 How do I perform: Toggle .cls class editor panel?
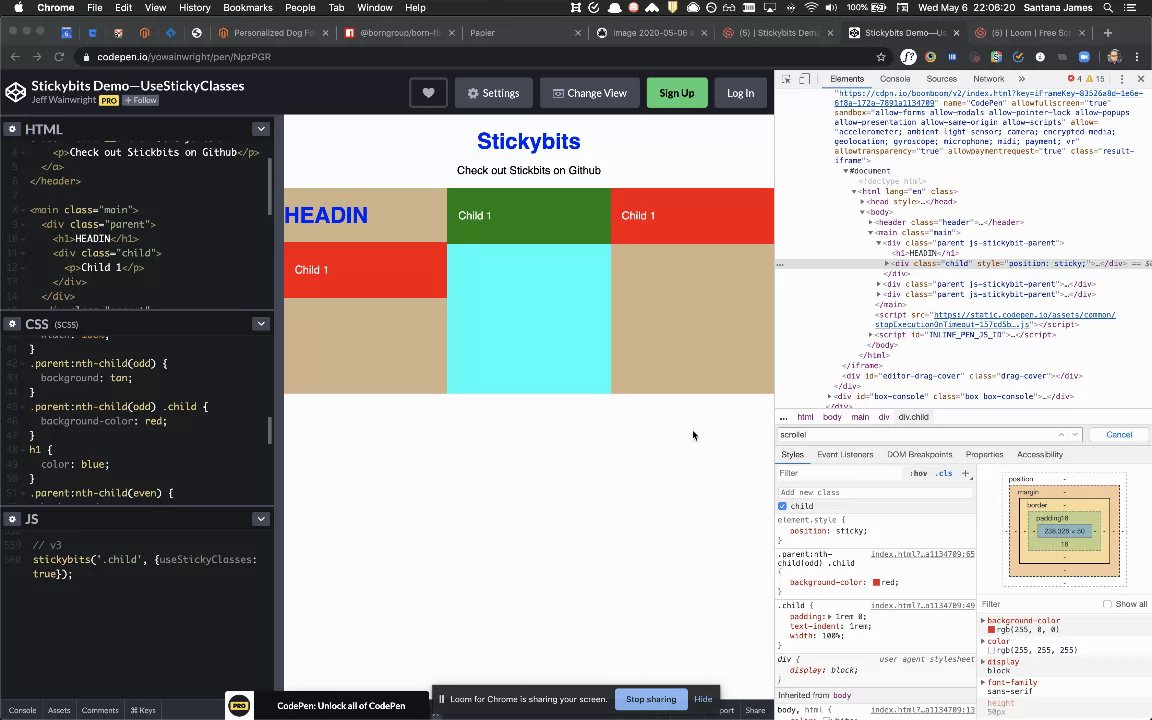pyautogui.click(x=944, y=473)
